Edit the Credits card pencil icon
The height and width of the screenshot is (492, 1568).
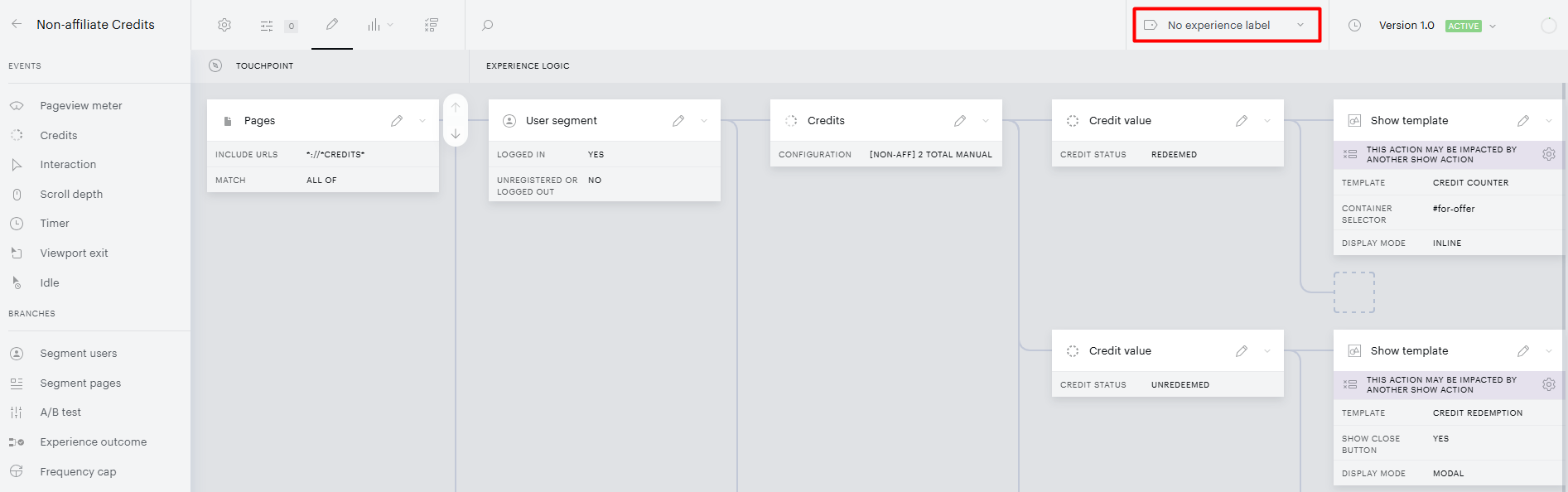pyautogui.click(x=960, y=121)
